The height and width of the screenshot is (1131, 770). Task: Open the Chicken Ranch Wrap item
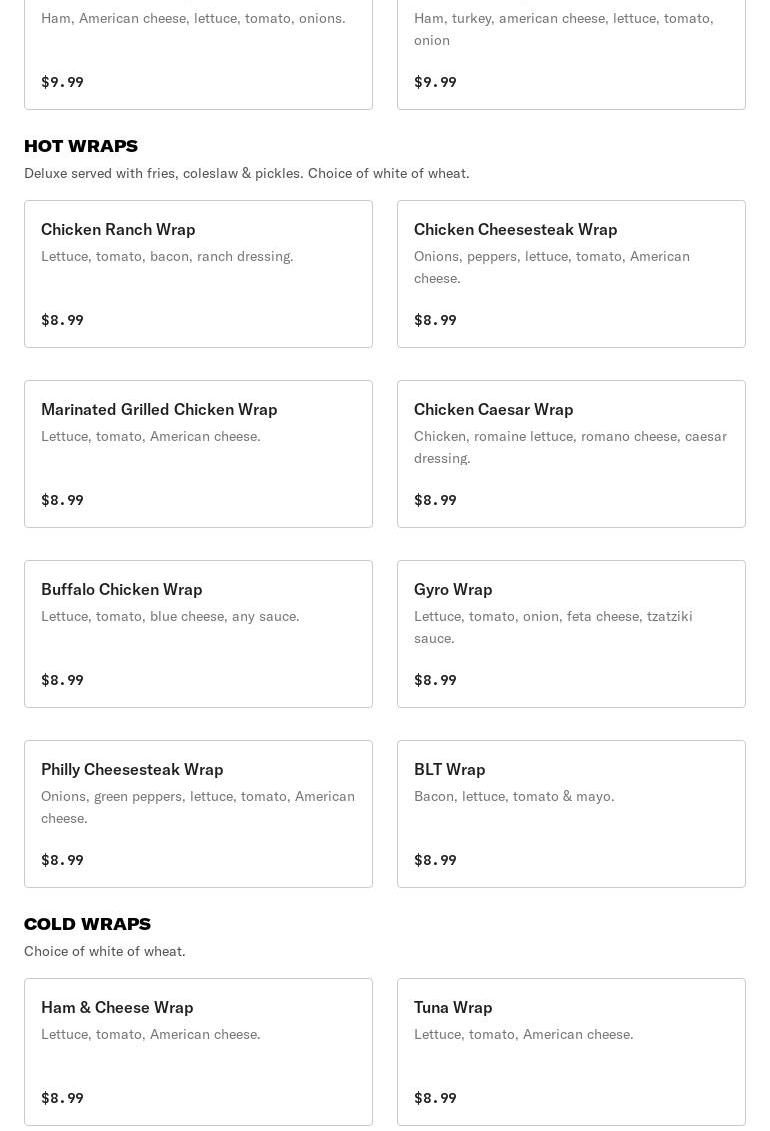pyautogui.click(x=198, y=273)
